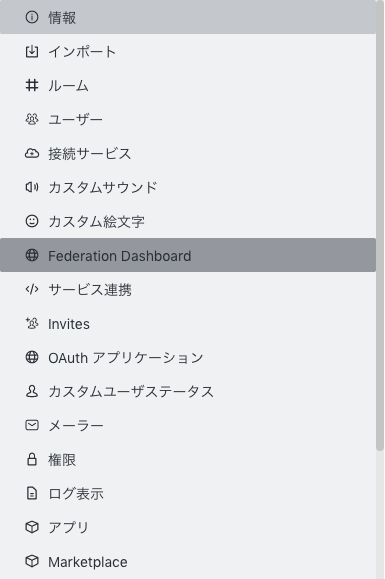Open the インポート item
385x579 pixels.
[188, 51]
